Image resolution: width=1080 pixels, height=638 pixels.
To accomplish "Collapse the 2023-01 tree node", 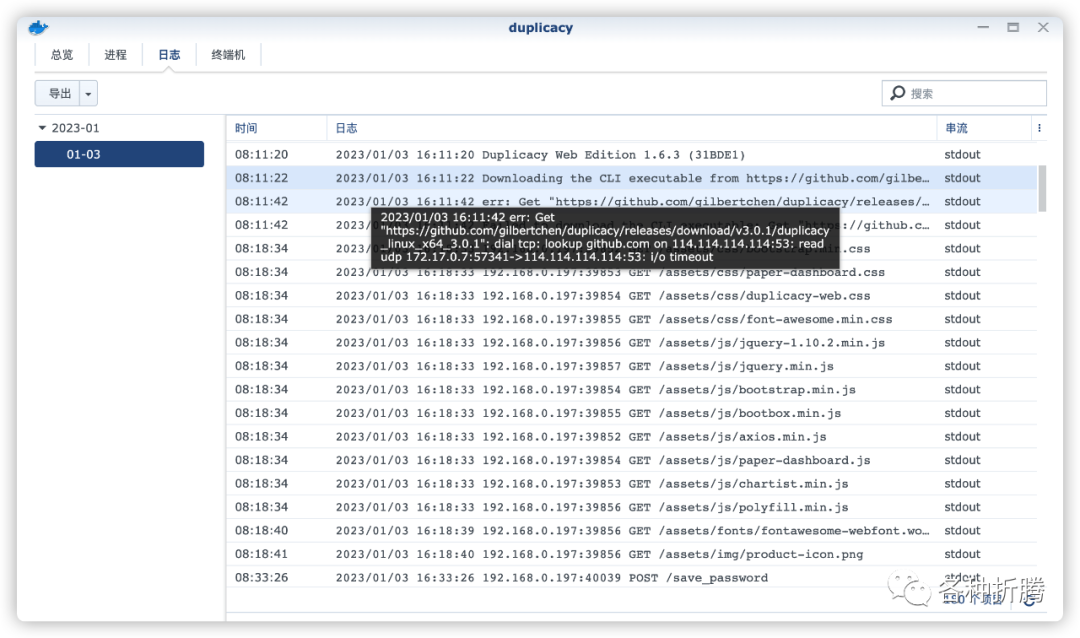I will tap(42, 128).
